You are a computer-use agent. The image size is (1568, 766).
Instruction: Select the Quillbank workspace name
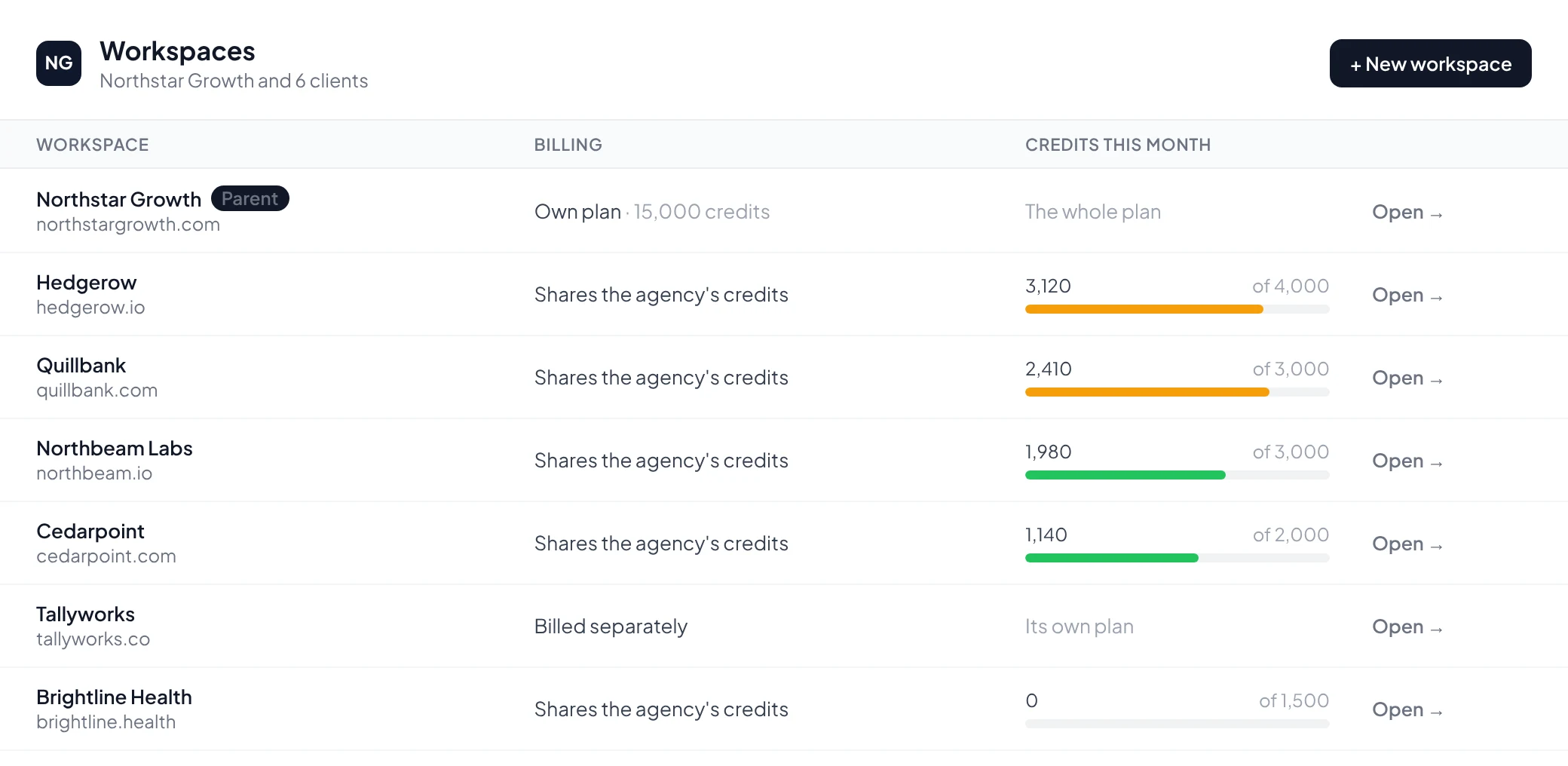[x=81, y=366]
